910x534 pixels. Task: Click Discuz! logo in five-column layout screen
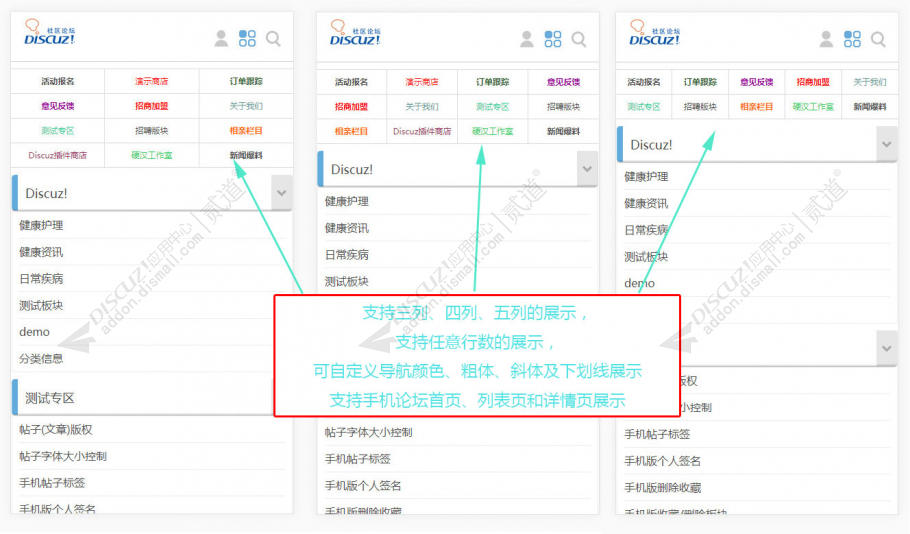coord(655,33)
